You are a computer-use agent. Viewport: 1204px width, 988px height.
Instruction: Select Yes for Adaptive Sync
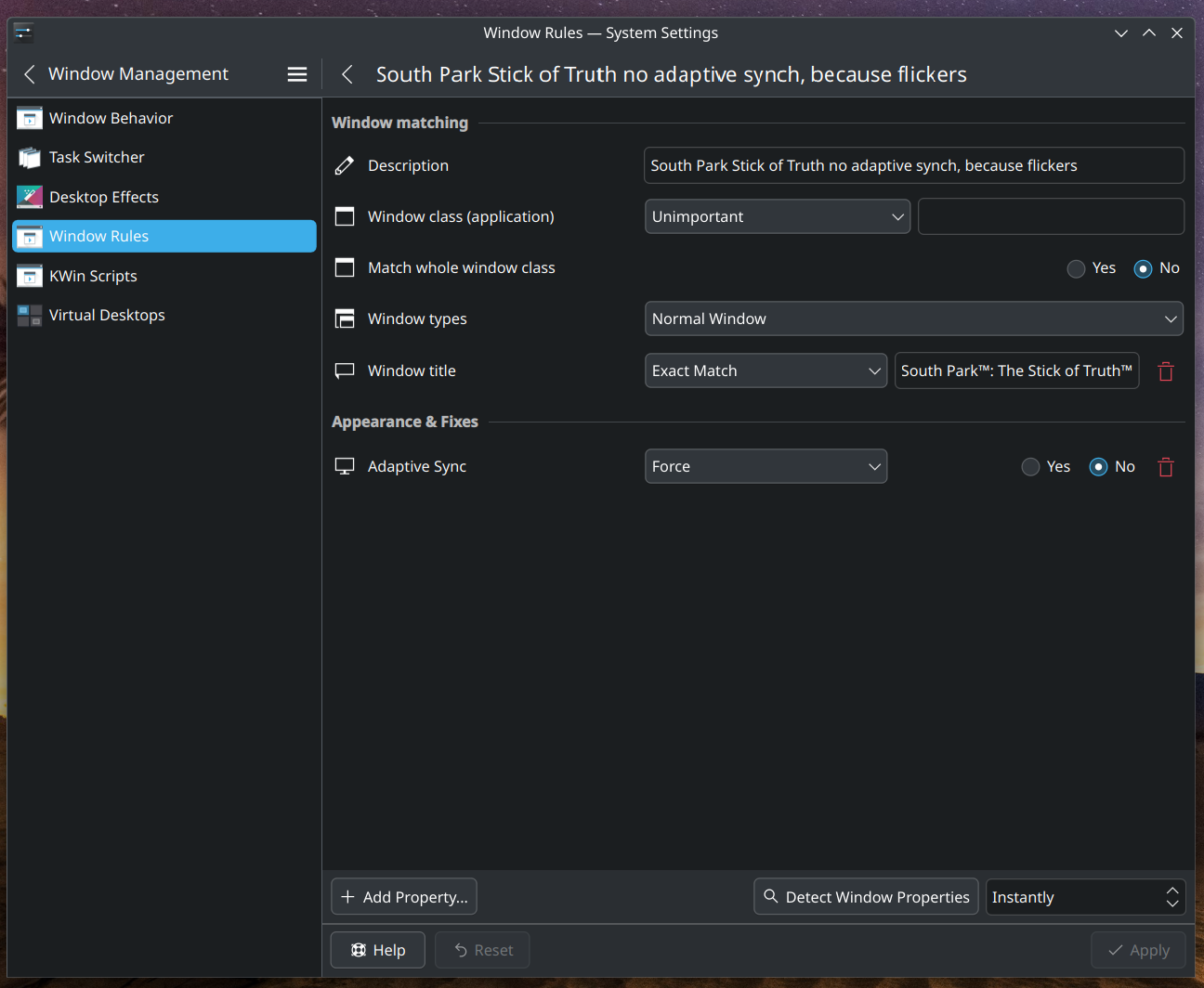pyautogui.click(x=1030, y=467)
